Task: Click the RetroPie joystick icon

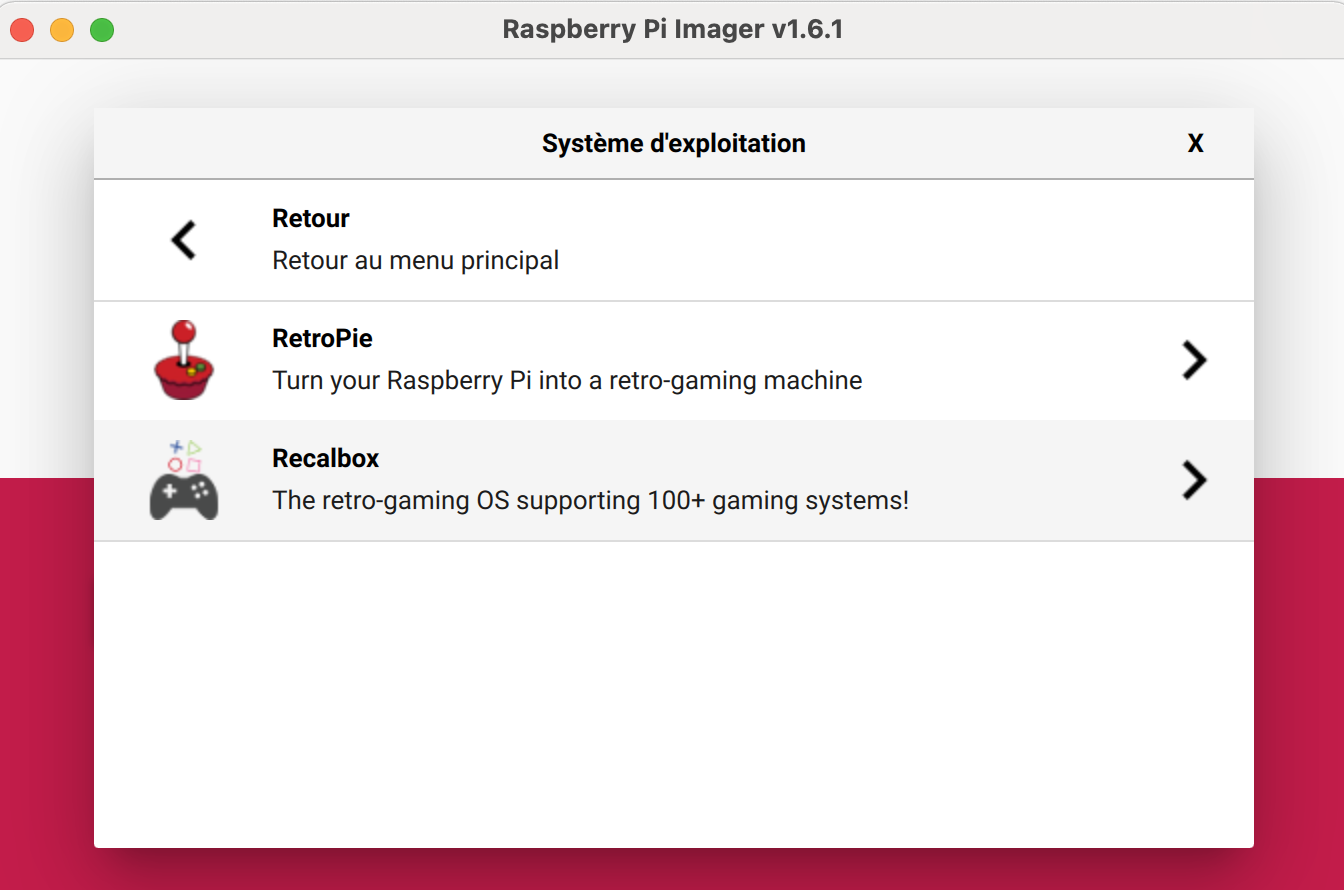Action: (x=184, y=361)
